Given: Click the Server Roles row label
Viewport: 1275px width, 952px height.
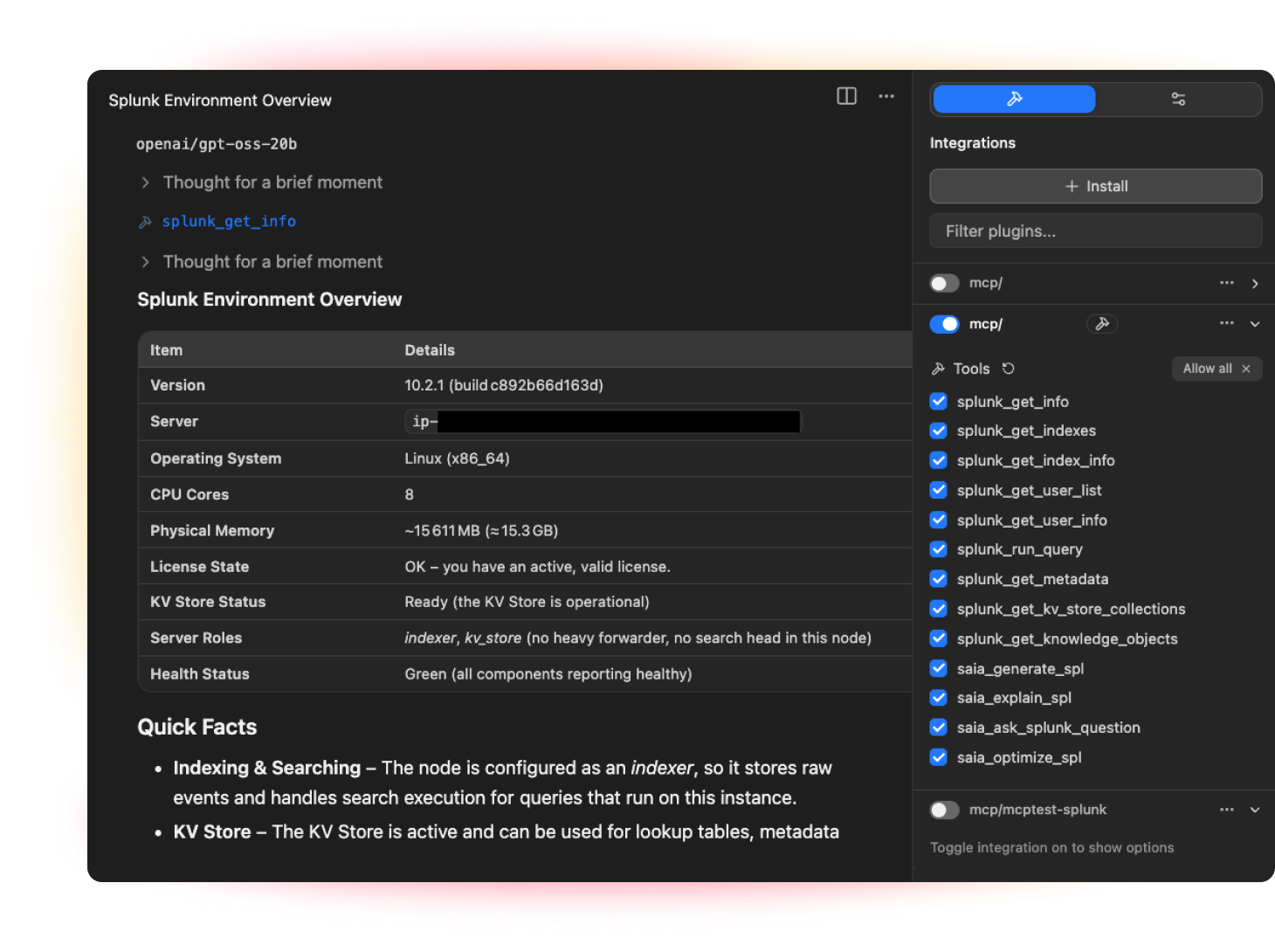Looking at the screenshot, I should 196,638.
